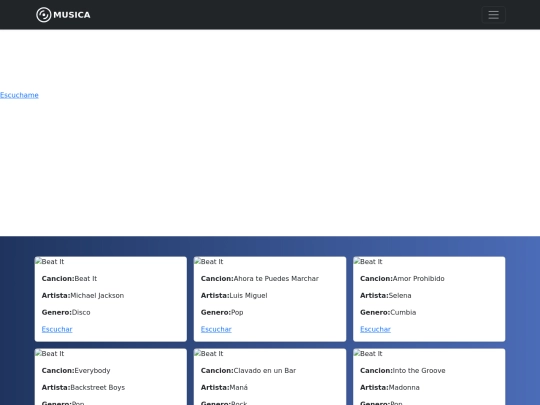This screenshot has height=405, width=540.
Task: Click song title Clavado en un Bar
Action: click(265, 371)
